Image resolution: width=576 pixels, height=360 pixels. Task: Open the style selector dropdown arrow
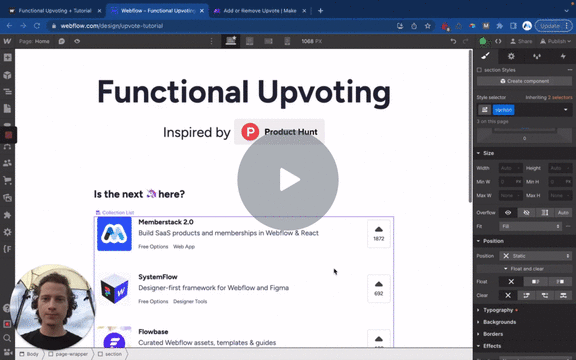tap(566, 110)
